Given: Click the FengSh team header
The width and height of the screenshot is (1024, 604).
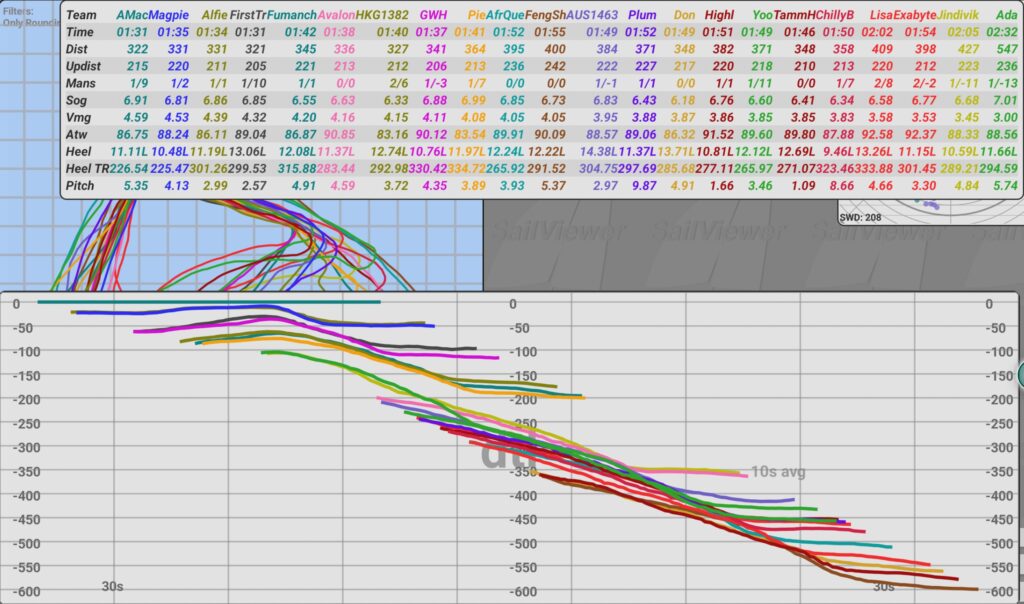Looking at the screenshot, I should click(545, 15).
